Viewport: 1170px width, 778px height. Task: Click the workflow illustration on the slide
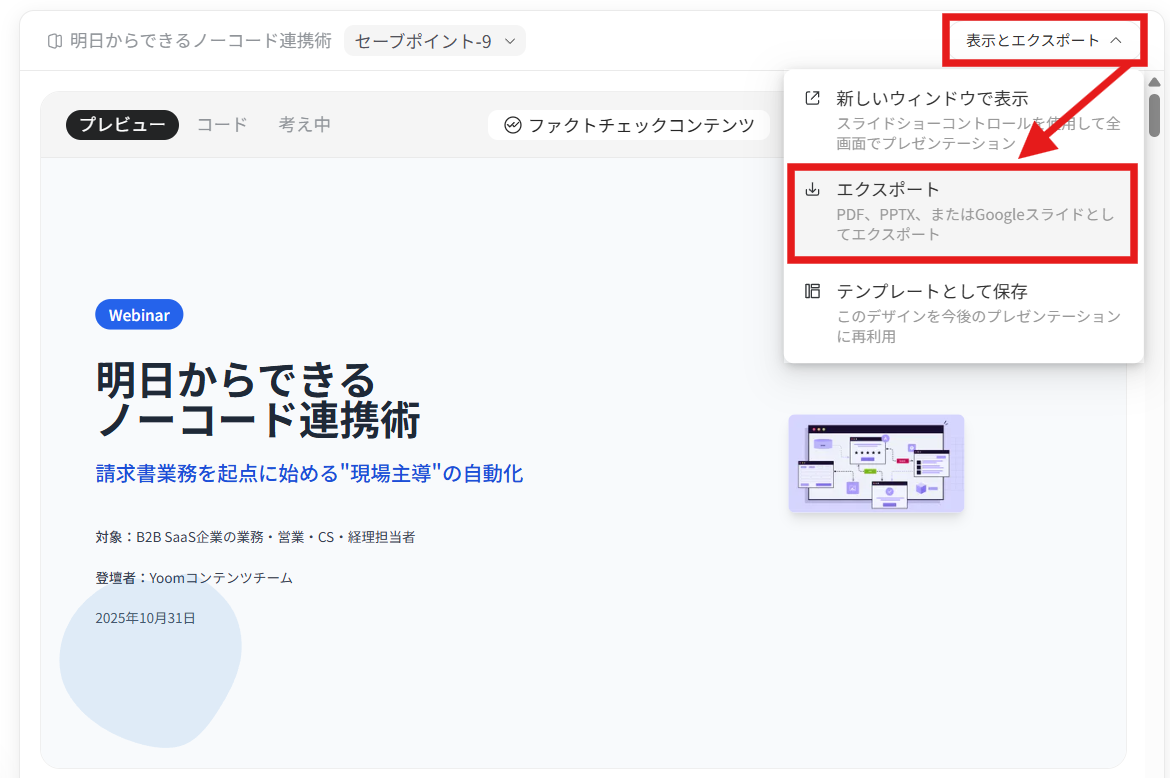point(876,463)
